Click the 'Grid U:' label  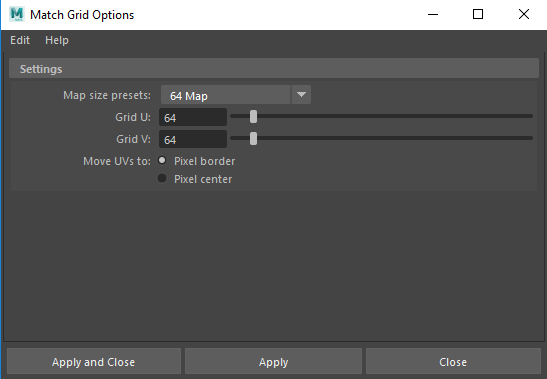133,117
